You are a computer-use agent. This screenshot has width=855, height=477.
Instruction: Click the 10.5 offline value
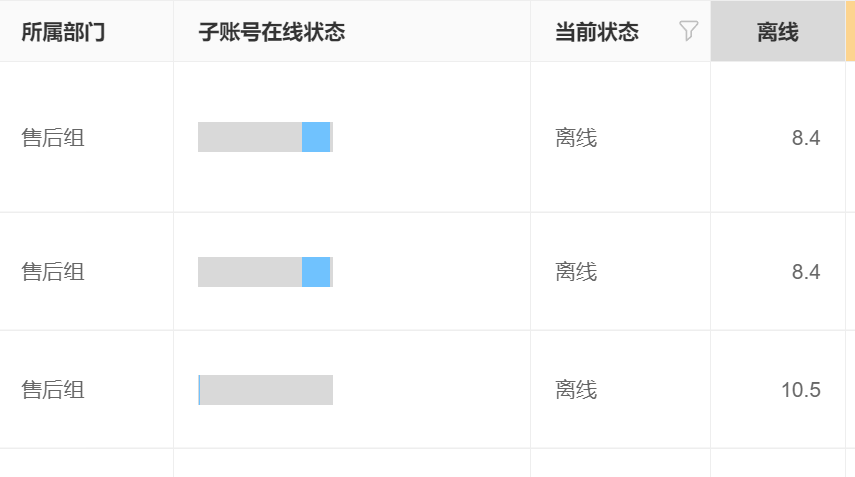(x=800, y=390)
